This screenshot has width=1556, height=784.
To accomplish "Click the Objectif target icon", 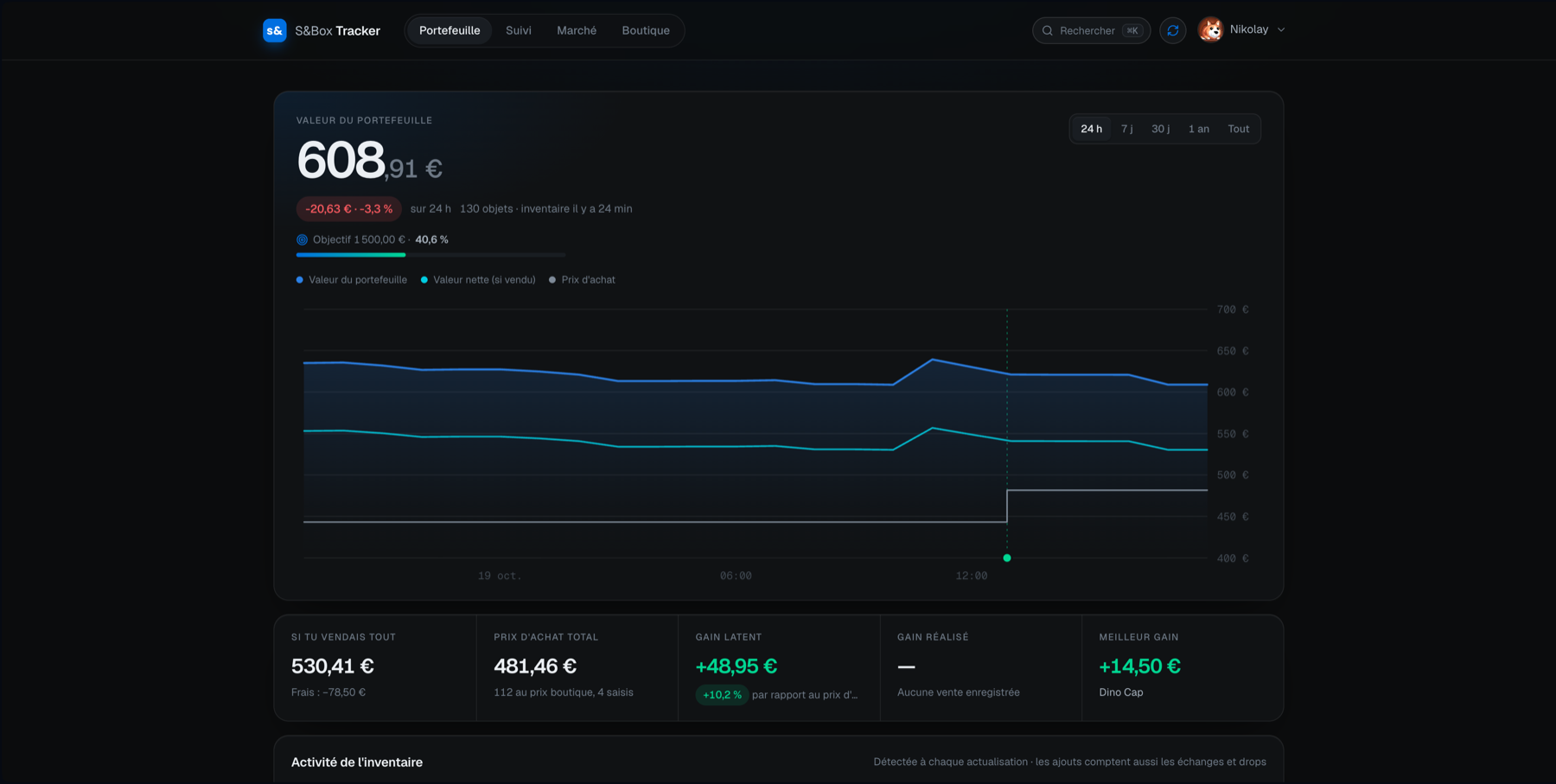I will [x=302, y=239].
